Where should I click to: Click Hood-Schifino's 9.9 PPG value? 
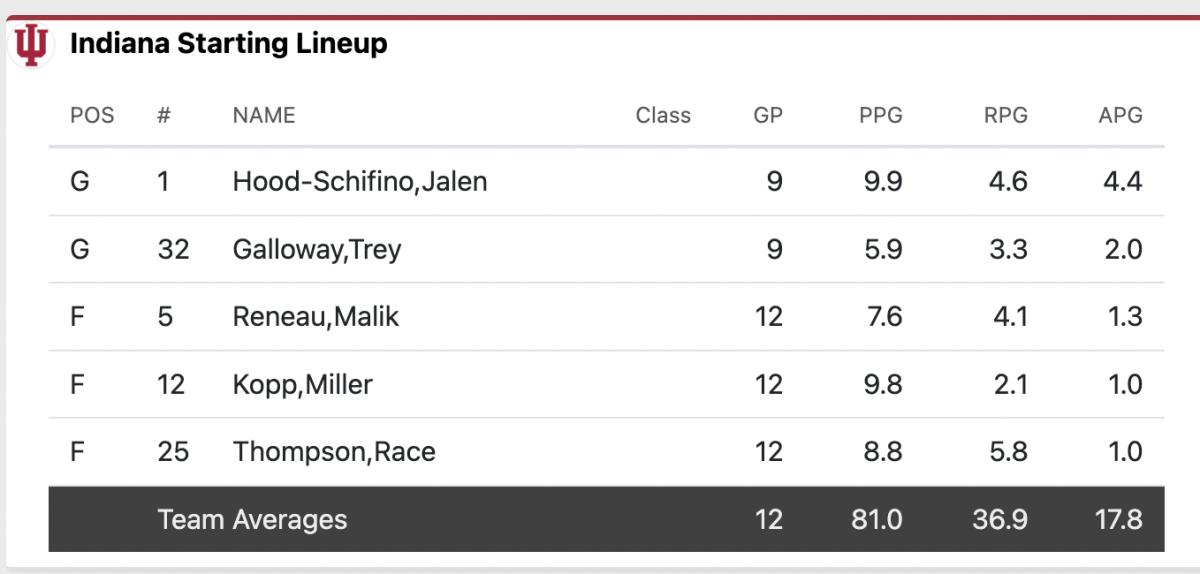pos(881,182)
